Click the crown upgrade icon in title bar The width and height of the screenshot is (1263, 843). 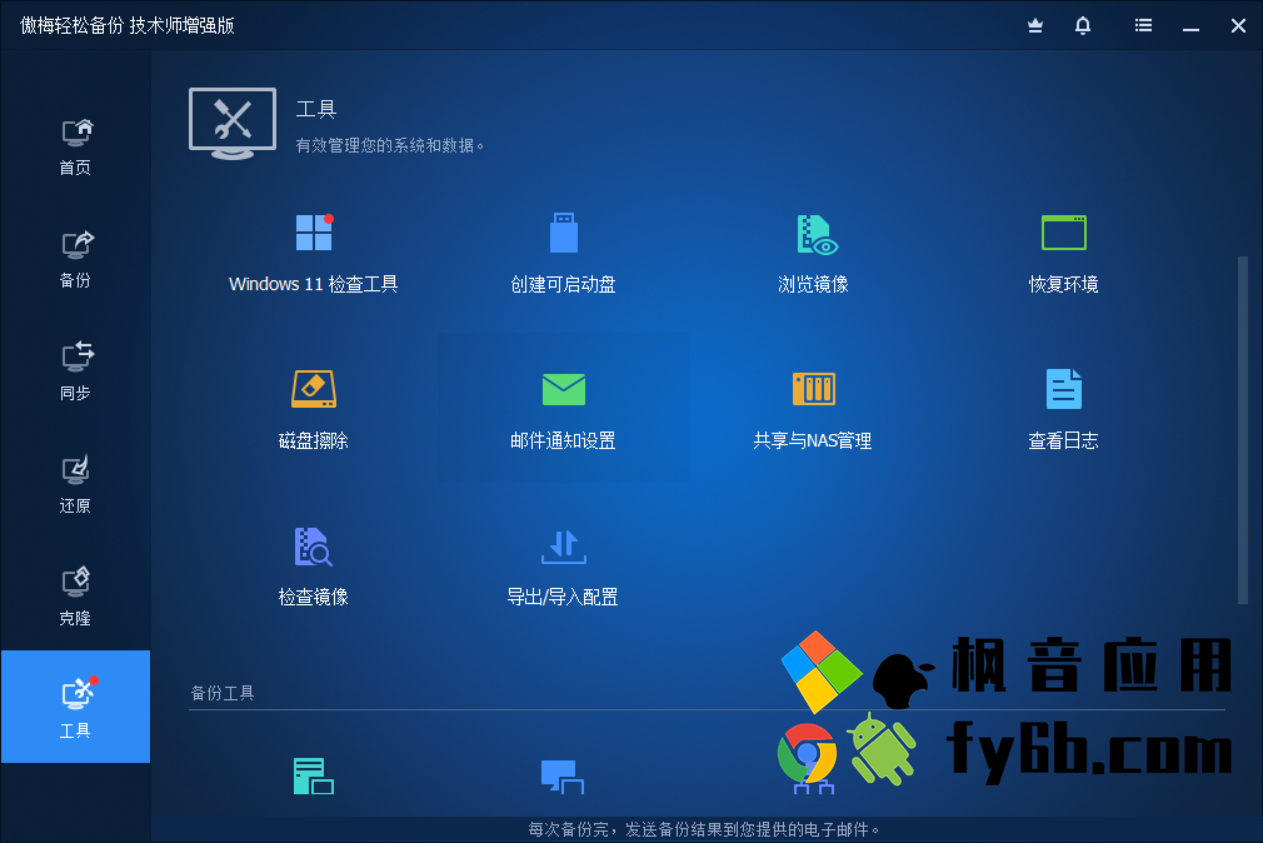click(x=1035, y=26)
